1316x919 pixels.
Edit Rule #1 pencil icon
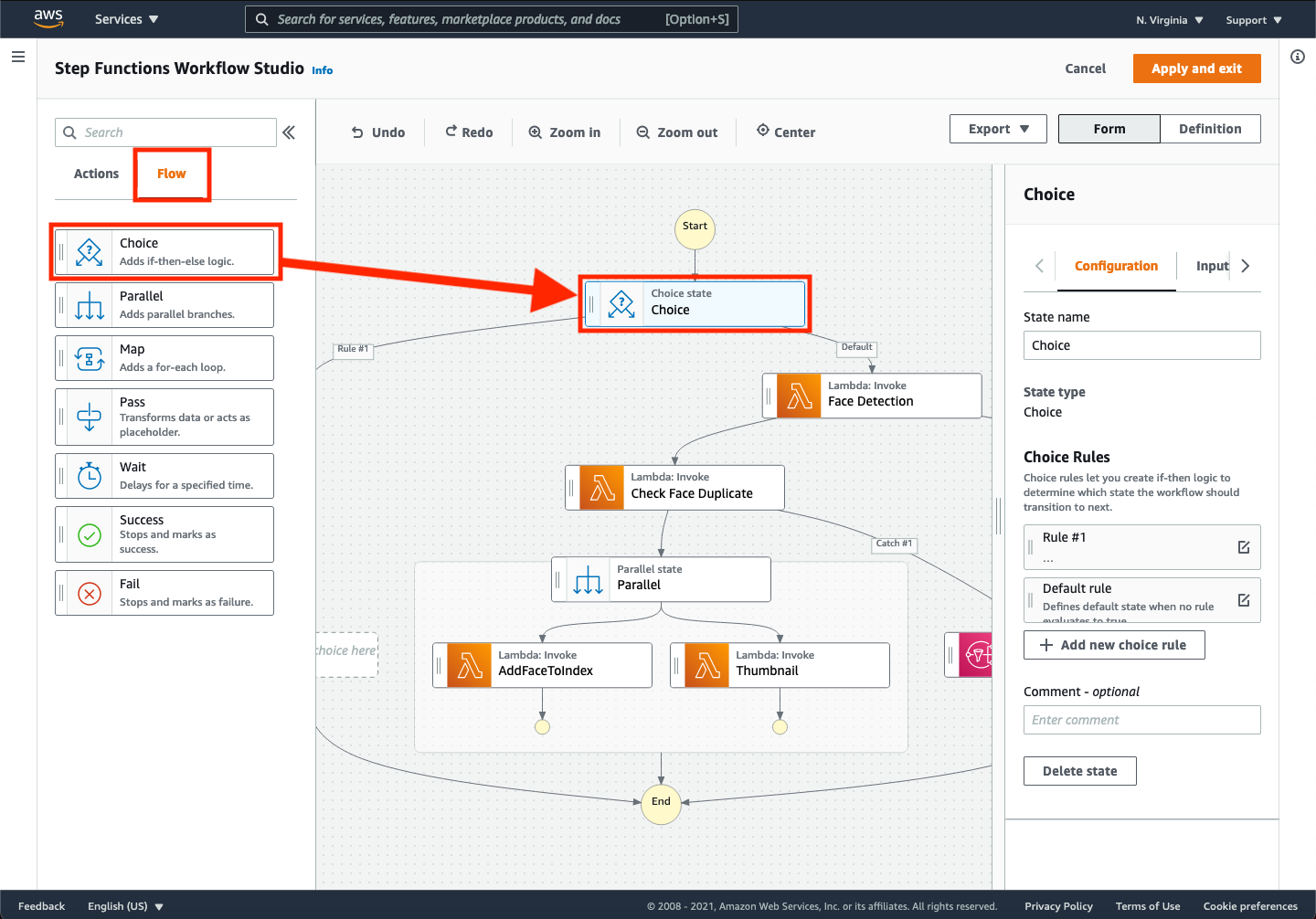[1244, 547]
